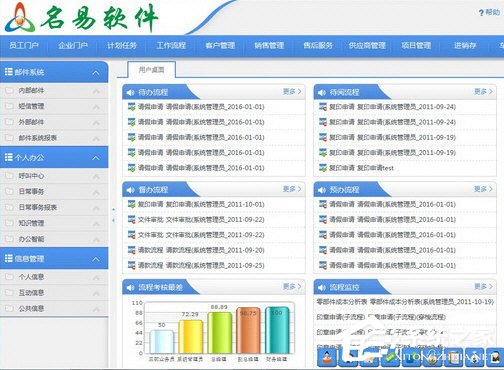
Task: Collapse the 个人办公 section with its chevron
Action: (x=96, y=158)
